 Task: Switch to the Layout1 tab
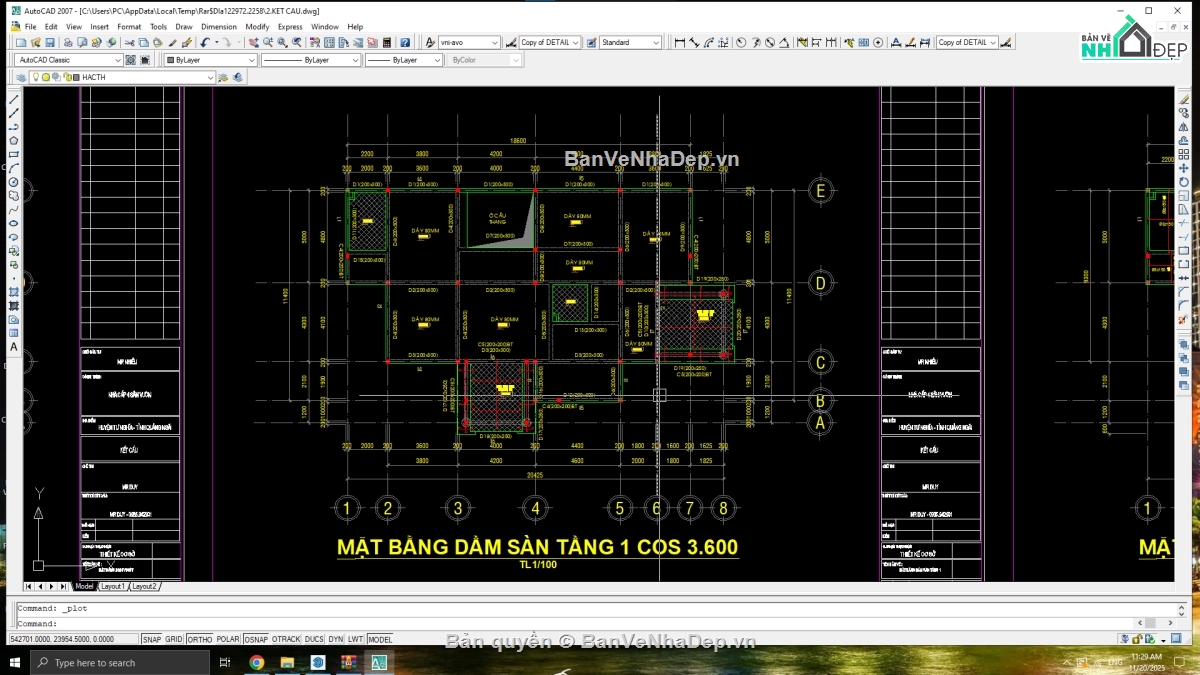[113, 586]
